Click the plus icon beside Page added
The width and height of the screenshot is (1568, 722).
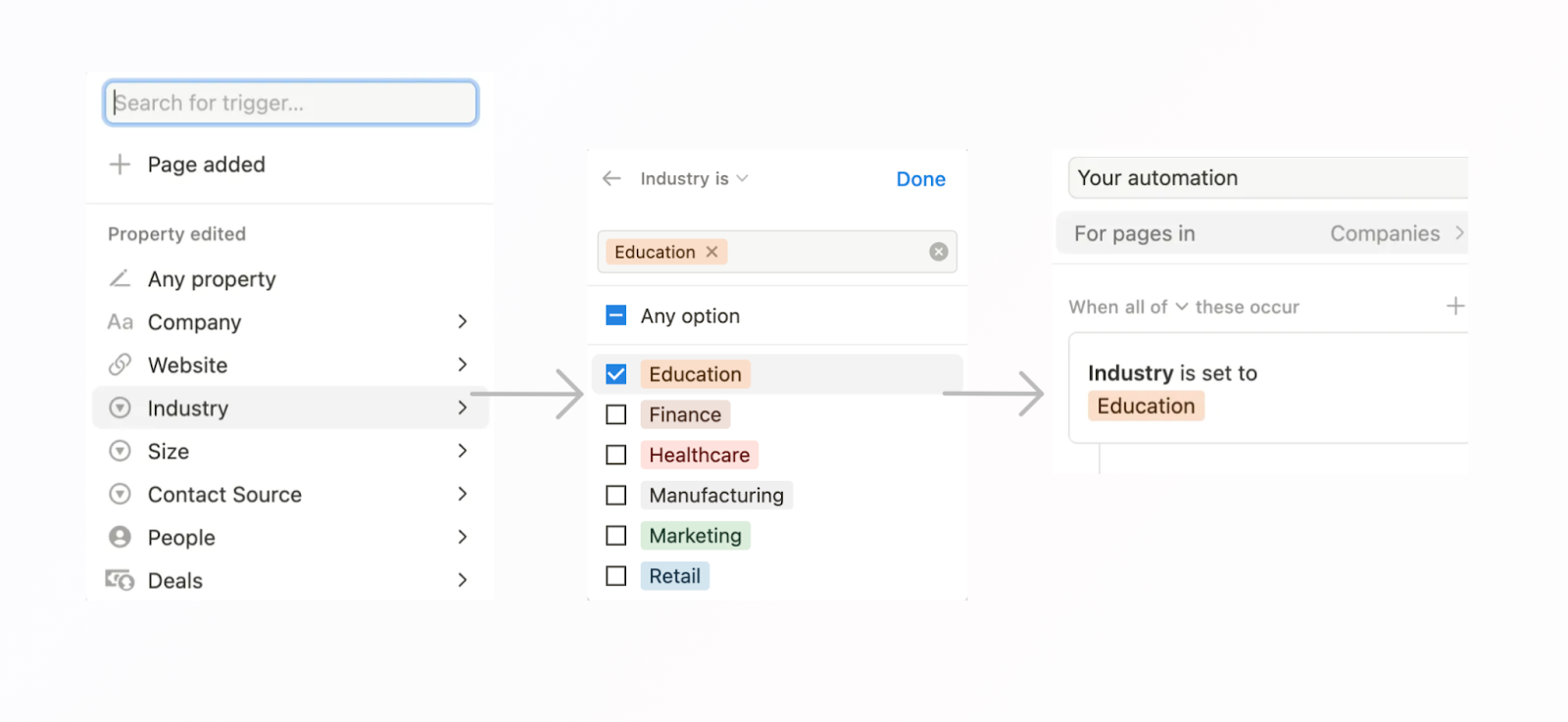pos(120,165)
